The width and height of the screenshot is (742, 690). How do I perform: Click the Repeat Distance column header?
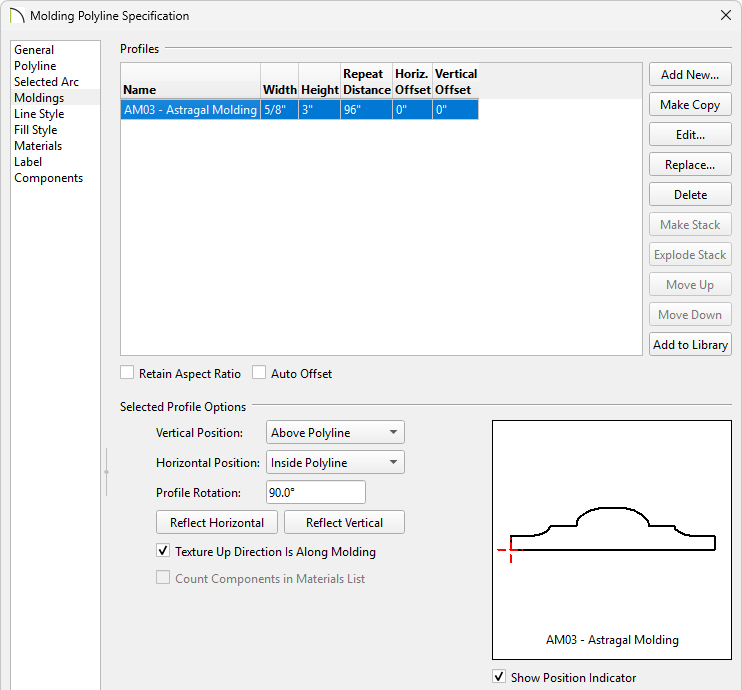coord(366,81)
